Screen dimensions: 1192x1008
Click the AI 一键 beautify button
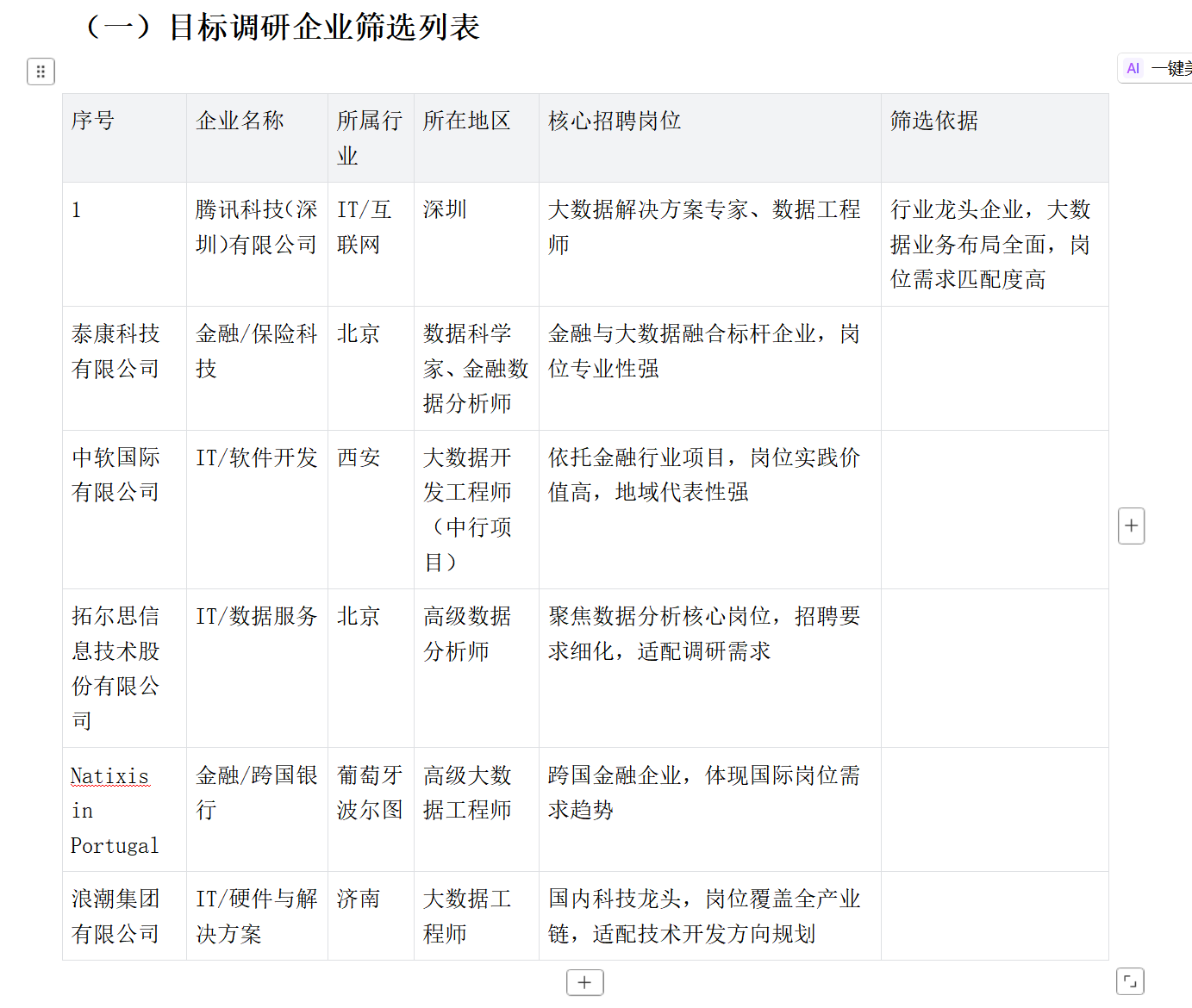click(x=1157, y=69)
